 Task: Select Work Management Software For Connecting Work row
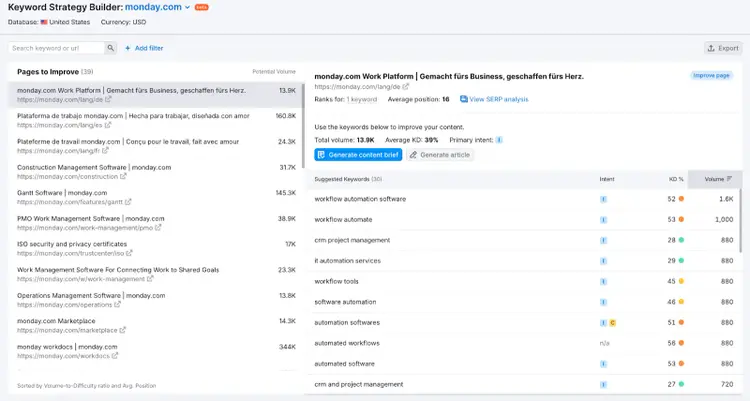click(x=156, y=274)
